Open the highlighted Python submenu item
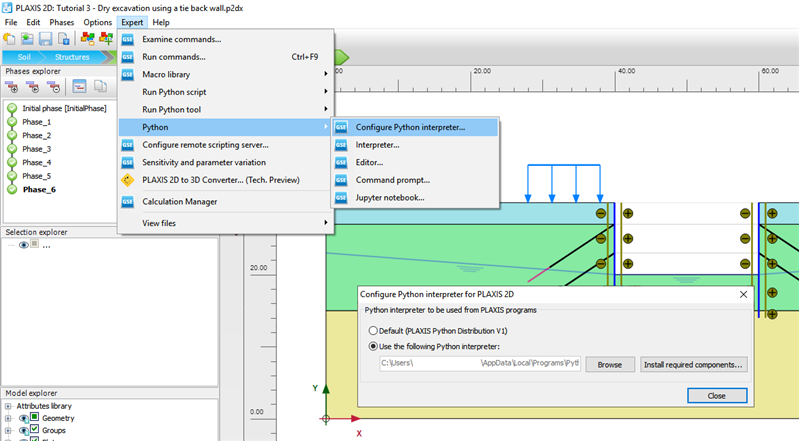 point(226,127)
